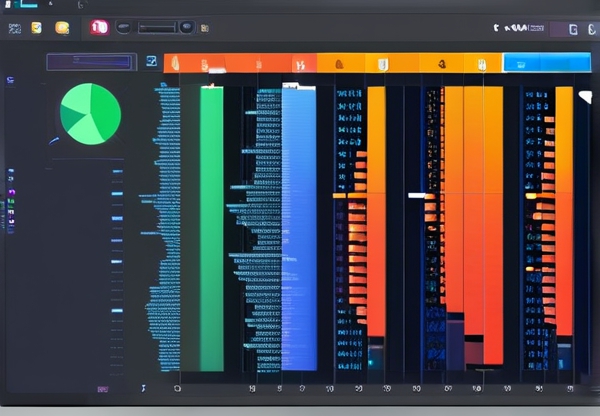Image resolution: width=600 pixels, height=416 pixels.
Task: Click the purple label at bottom left
Action: point(102,388)
